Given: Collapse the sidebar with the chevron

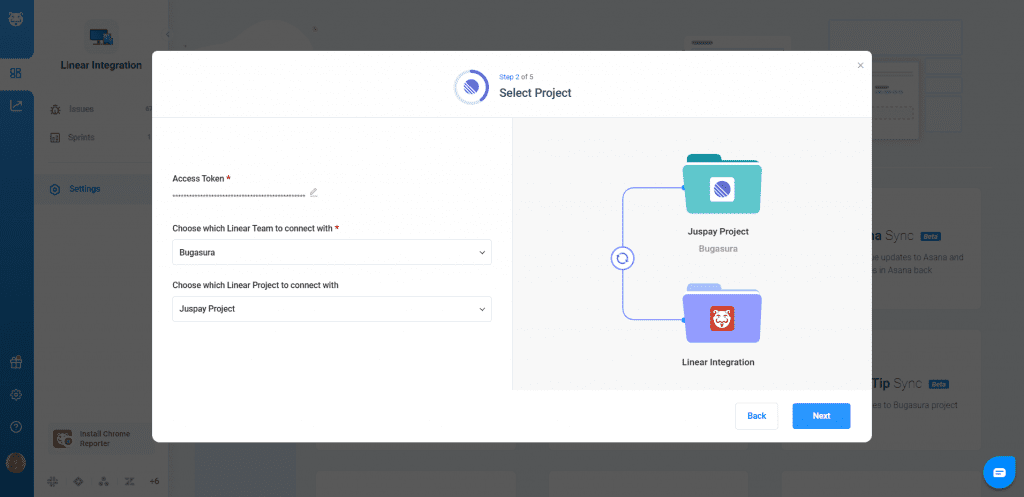Looking at the screenshot, I should (167, 35).
